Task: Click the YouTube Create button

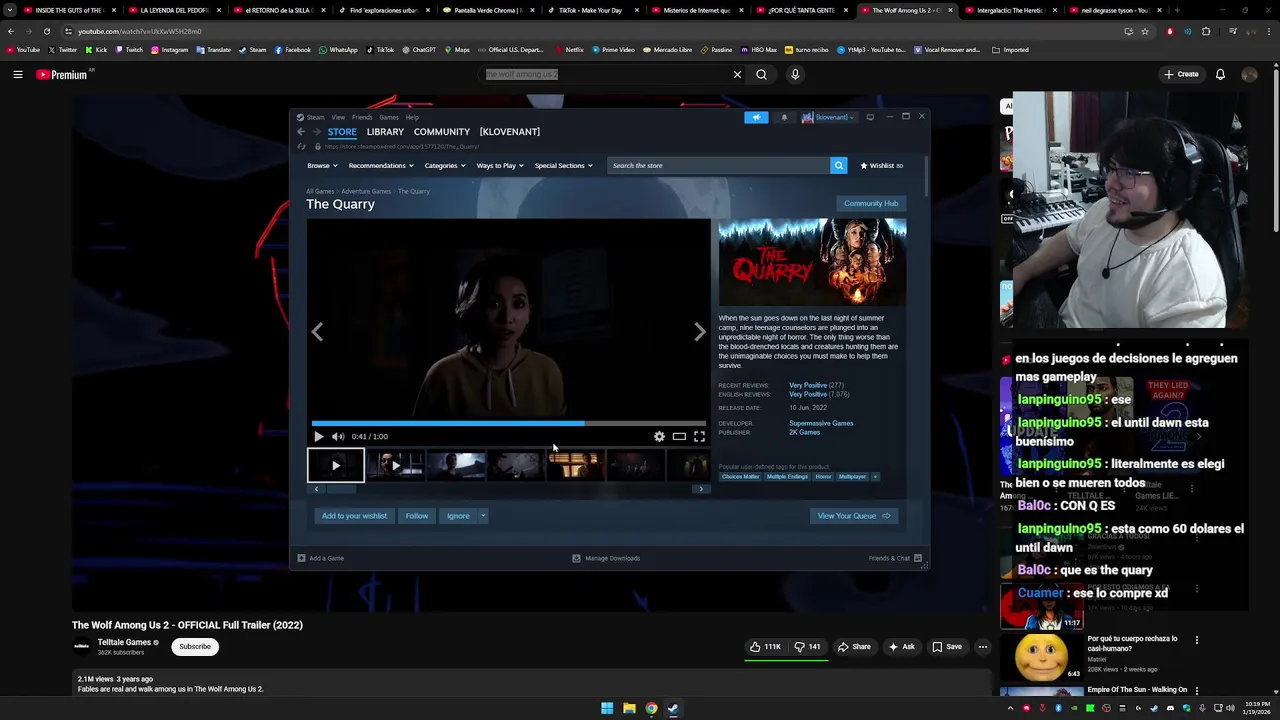Action: (x=1181, y=74)
